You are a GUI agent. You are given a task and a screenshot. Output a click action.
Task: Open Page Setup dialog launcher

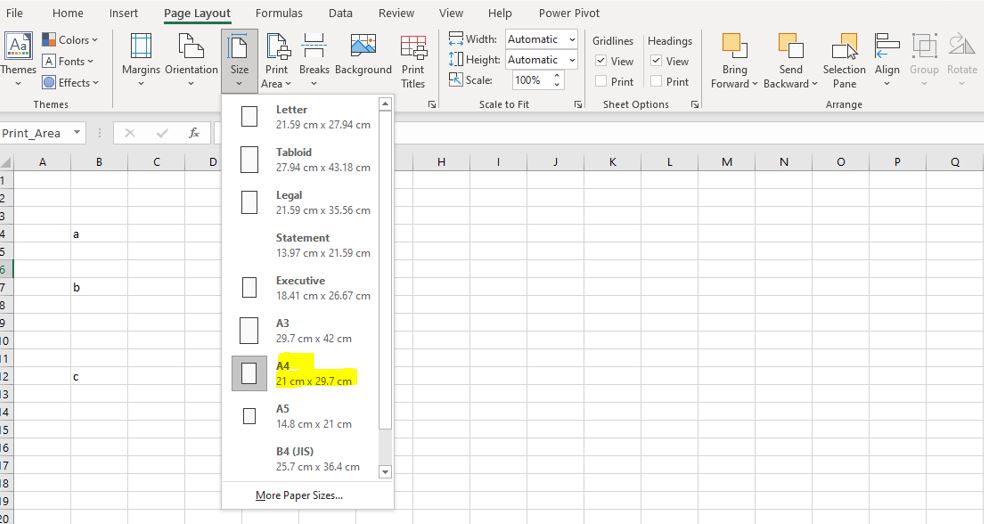coord(432,104)
